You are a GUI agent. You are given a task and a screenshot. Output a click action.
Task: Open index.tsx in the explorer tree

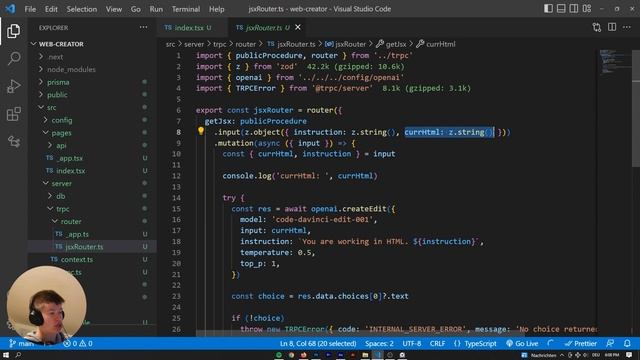(x=71, y=171)
